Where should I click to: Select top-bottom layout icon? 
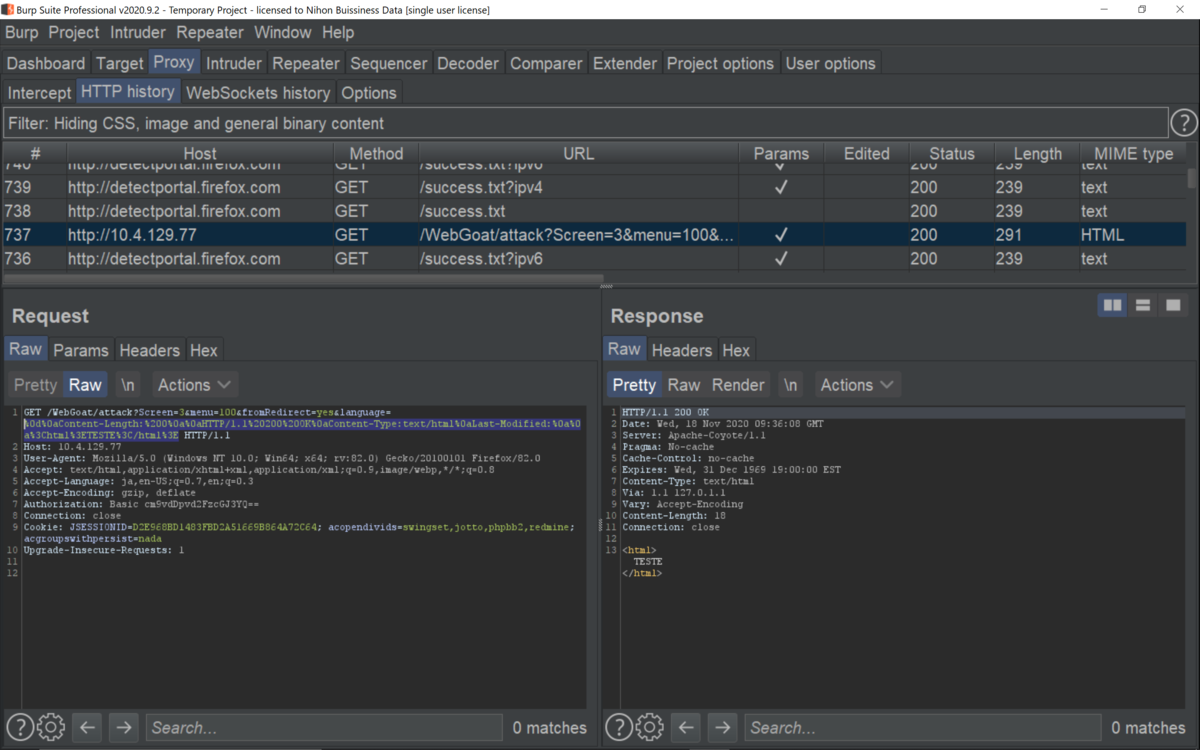(x=1143, y=305)
